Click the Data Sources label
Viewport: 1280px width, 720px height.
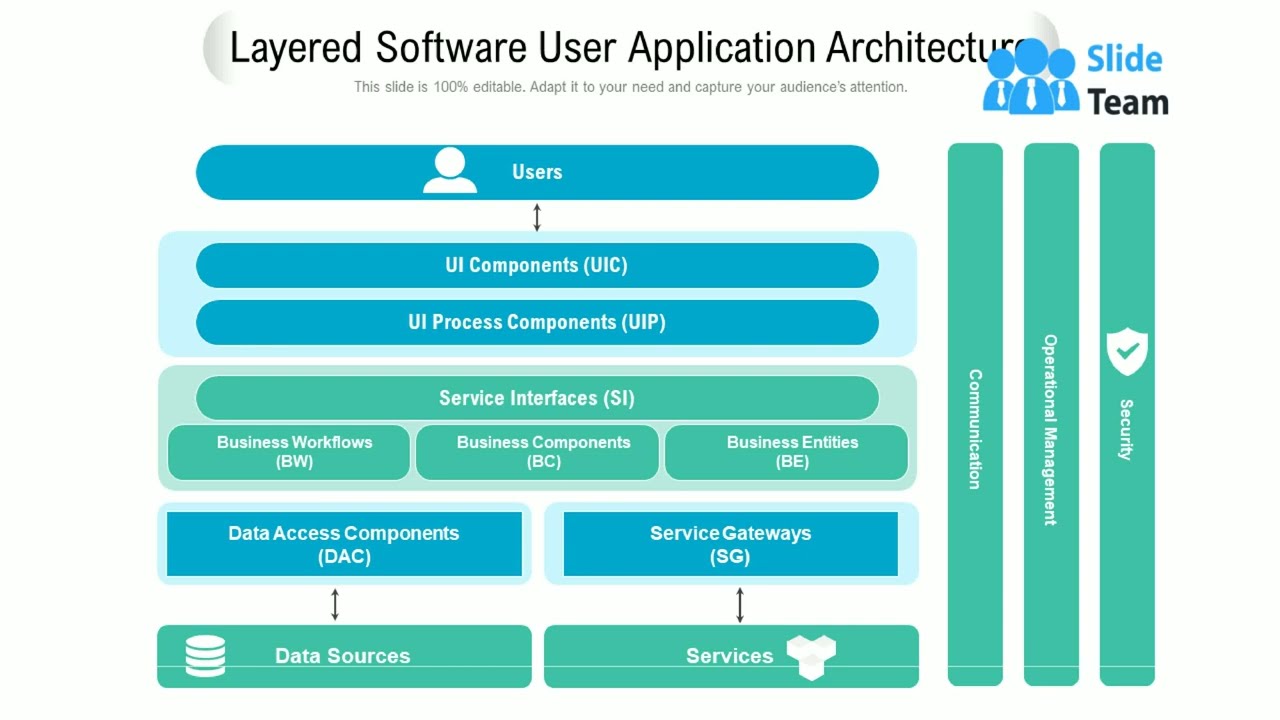point(343,656)
